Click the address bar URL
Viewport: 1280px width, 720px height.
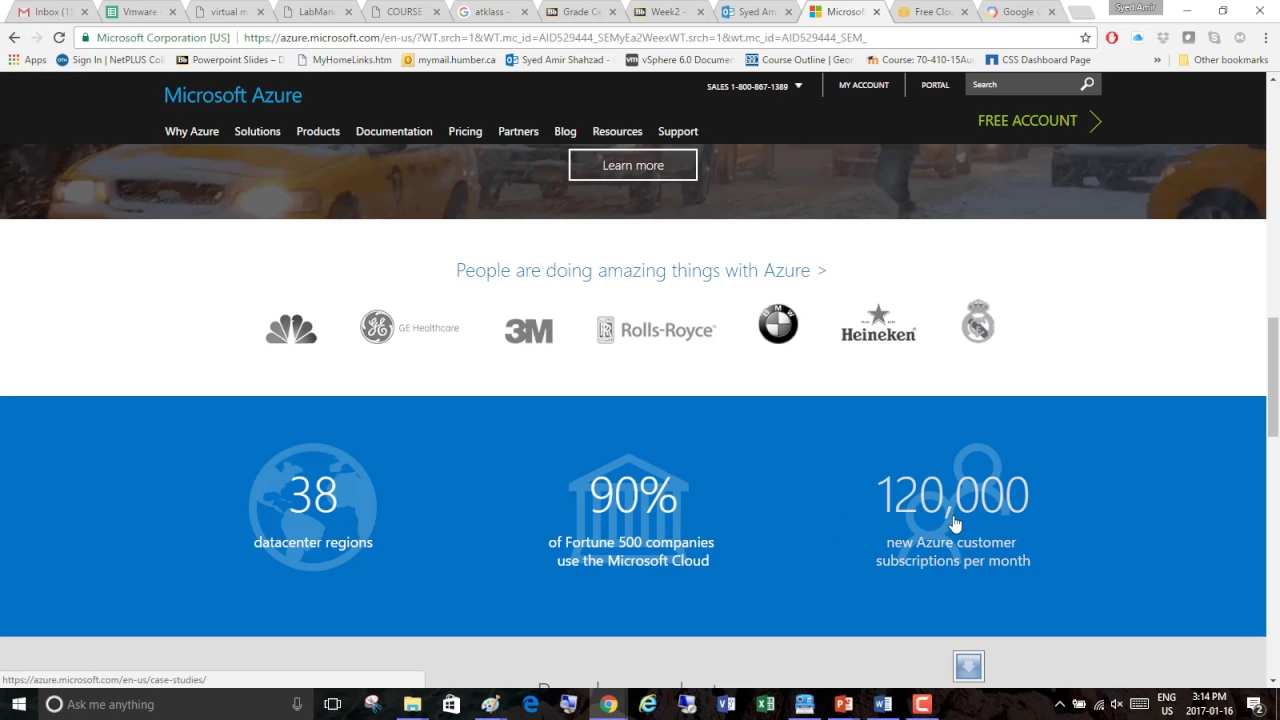555,38
